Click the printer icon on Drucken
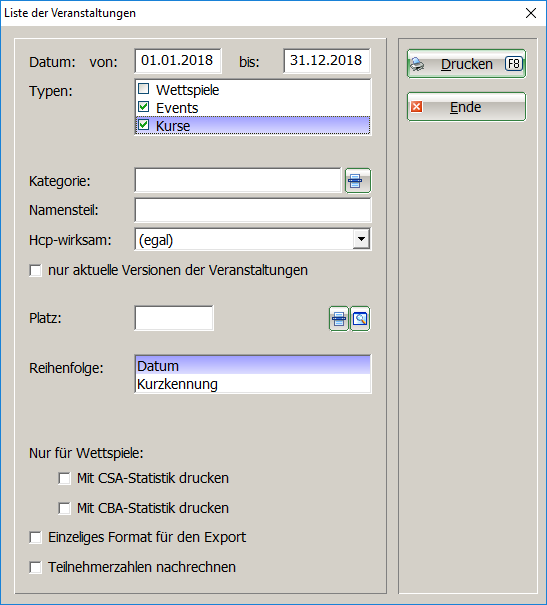The width and height of the screenshot is (547, 605). [417, 64]
